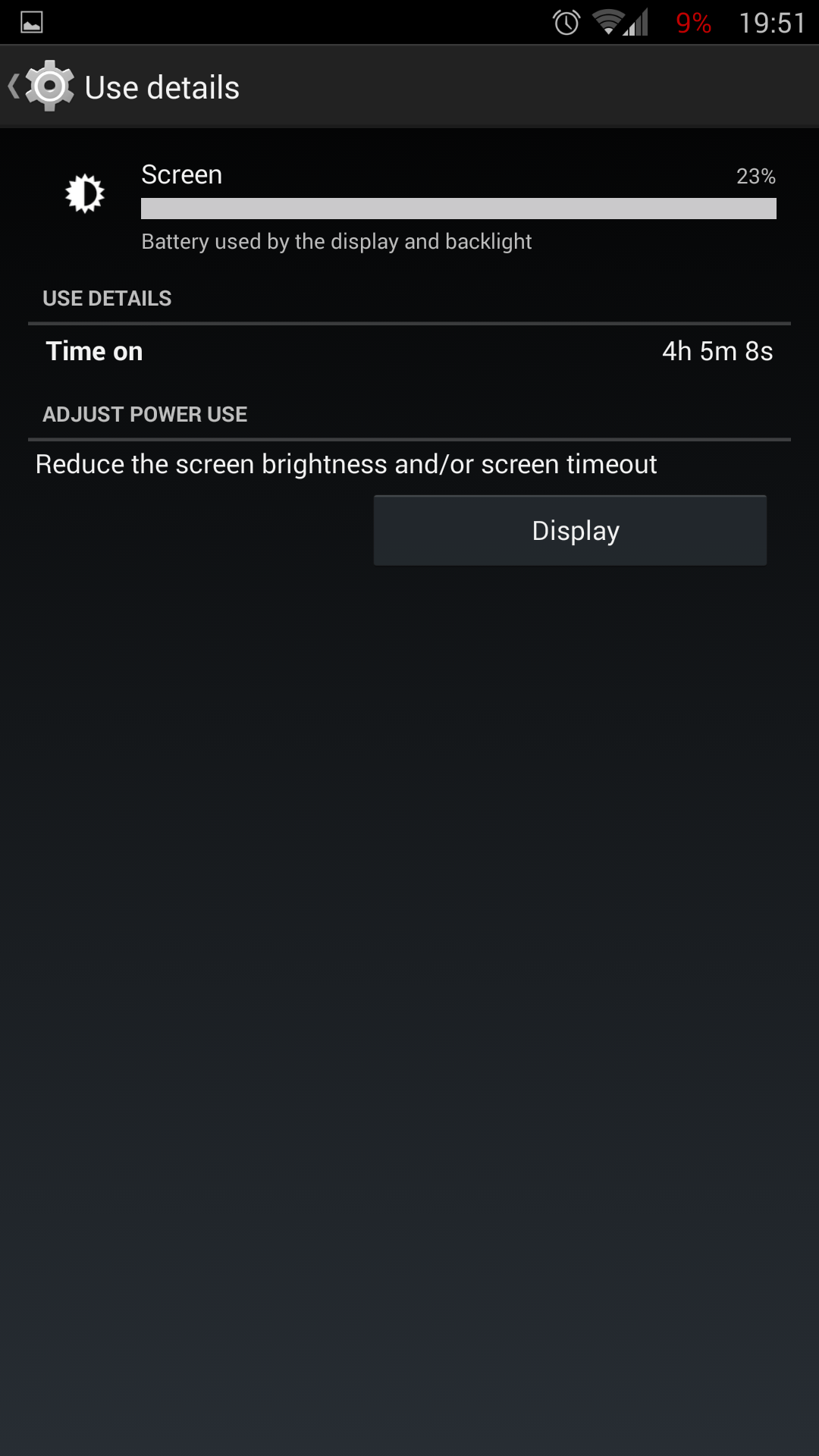Tap the 19:51 clock in status bar
This screenshot has width=819, height=1456.
(x=772, y=24)
